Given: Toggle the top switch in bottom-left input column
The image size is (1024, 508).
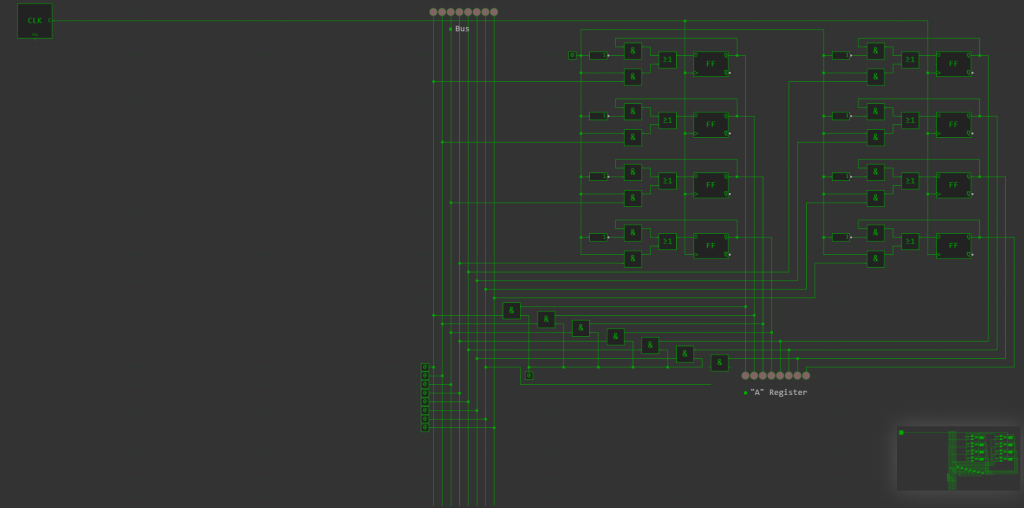Looking at the screenshot, I should [x=425, y=367].
